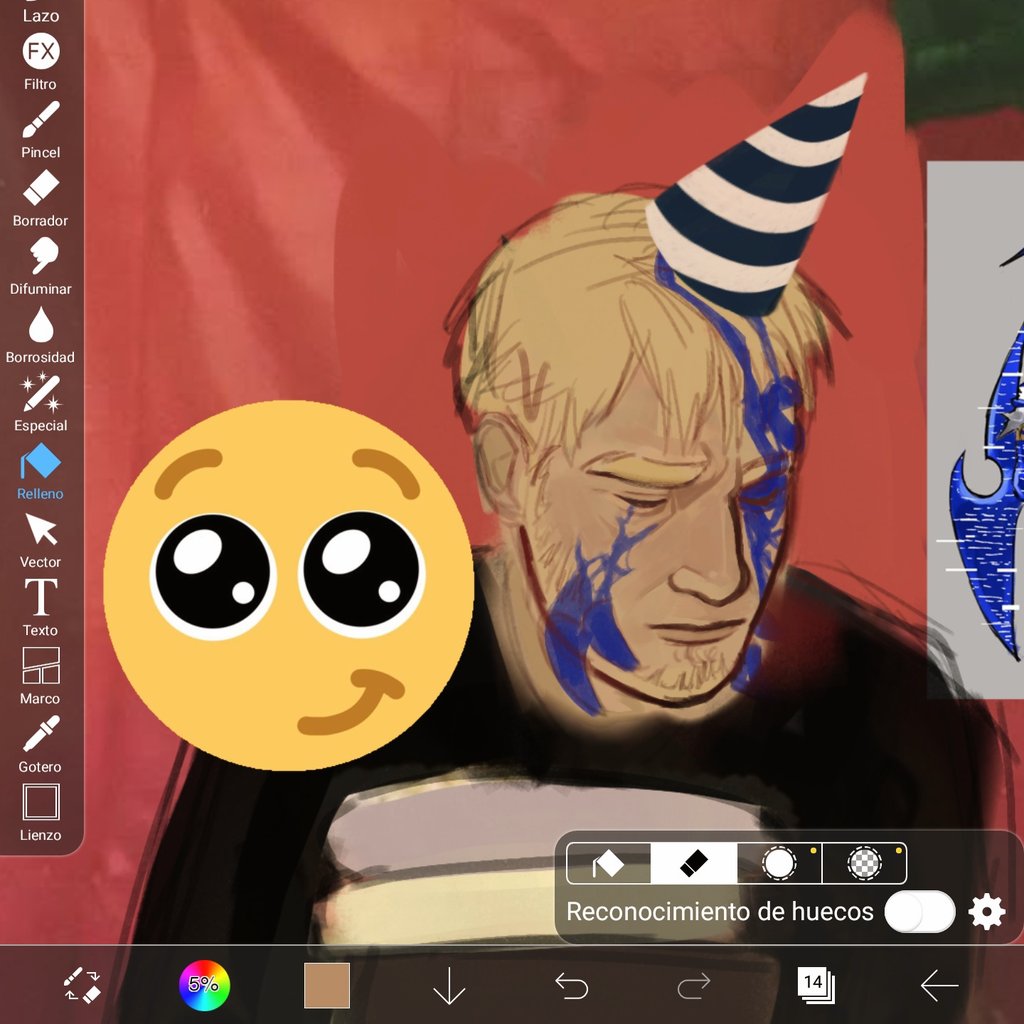Open the Filtro FX tool
The width and height of the screenshot is (1024, 1024).
click(40, 63)
